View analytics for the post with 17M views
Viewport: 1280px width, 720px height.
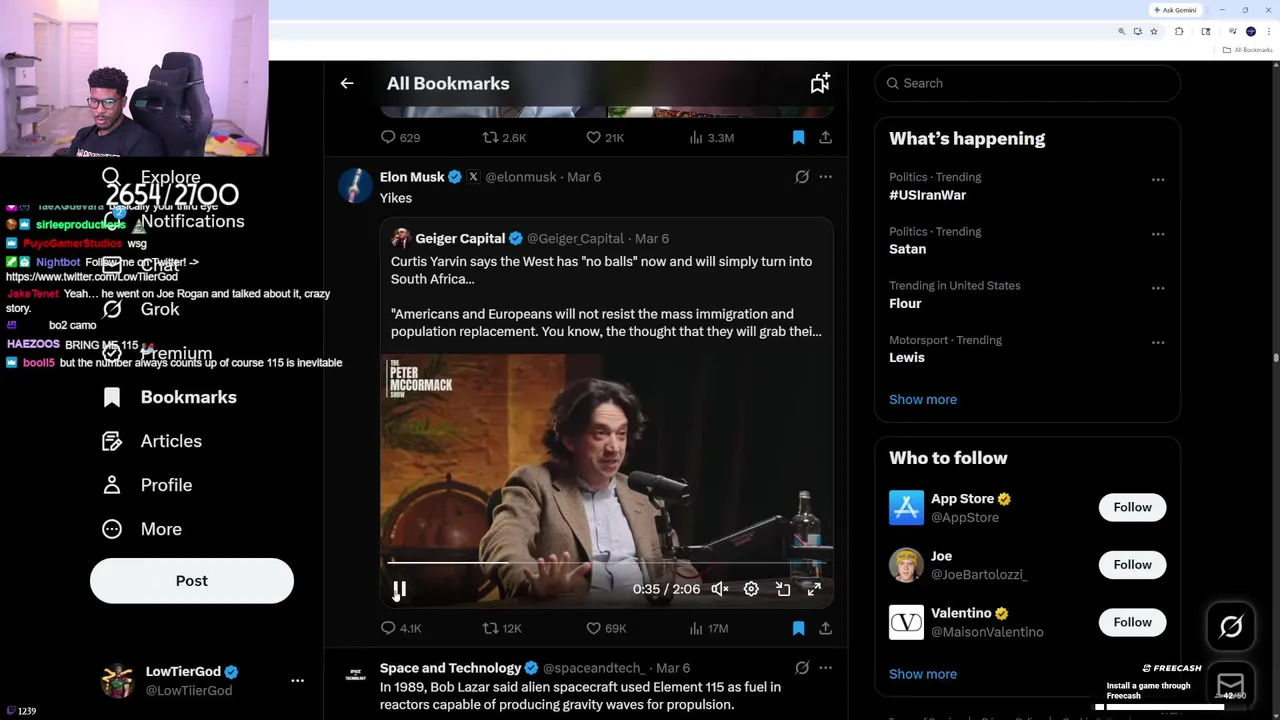point(708,628)
